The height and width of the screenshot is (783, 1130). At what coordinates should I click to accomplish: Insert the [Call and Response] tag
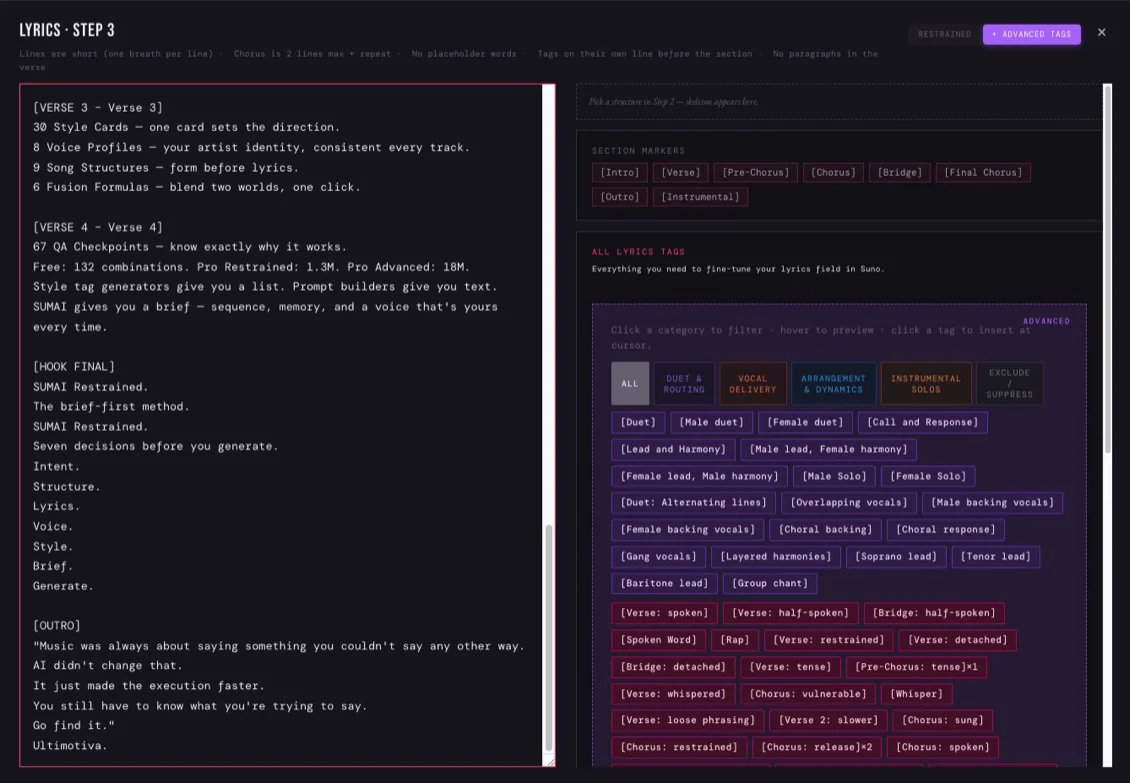[922, 423]
